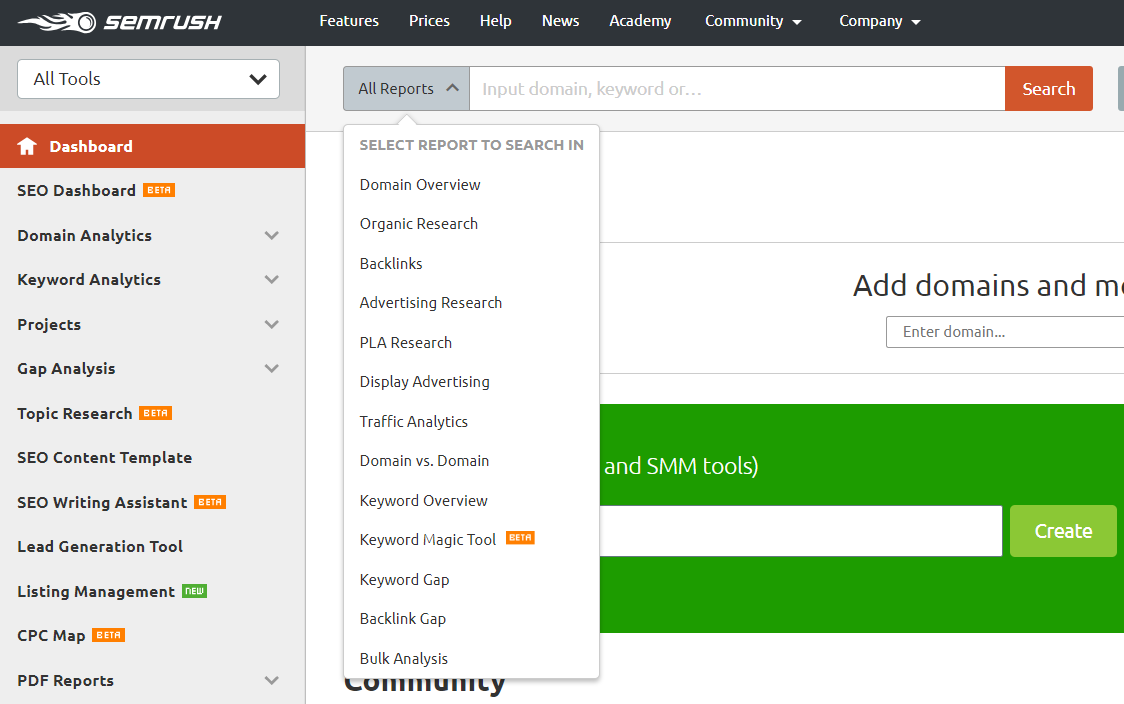This screenshot has width=1124, height=704.
Task: Open Features in the top navigation
Action: point(349,21)
